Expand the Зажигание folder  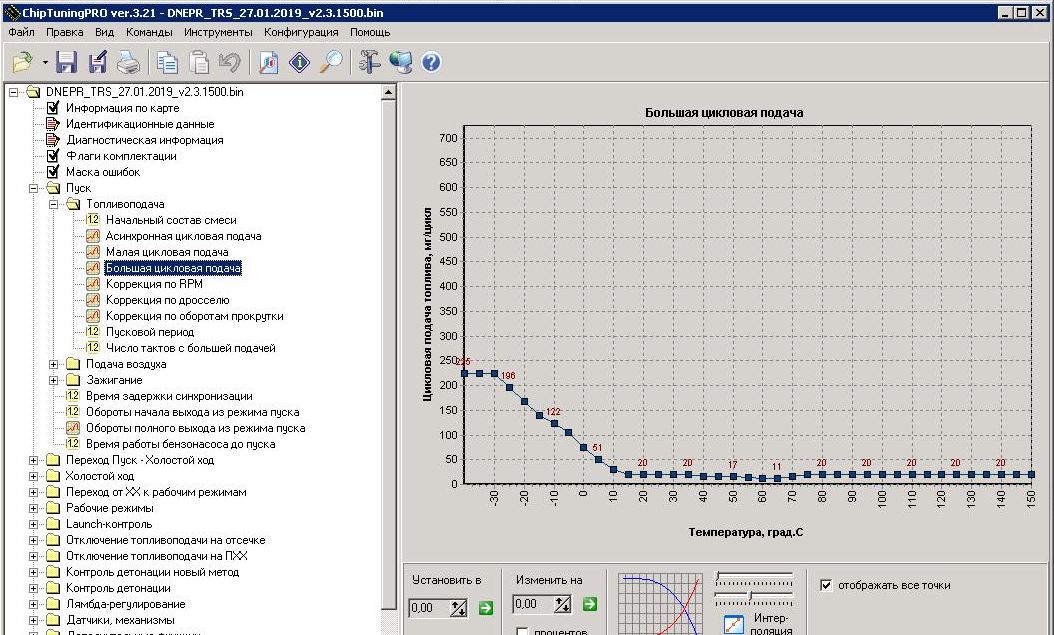click(x=54, y=380)
